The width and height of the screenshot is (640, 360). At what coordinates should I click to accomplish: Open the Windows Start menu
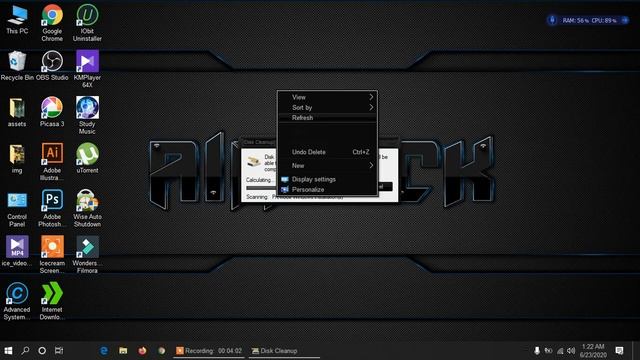click(8, 351)
